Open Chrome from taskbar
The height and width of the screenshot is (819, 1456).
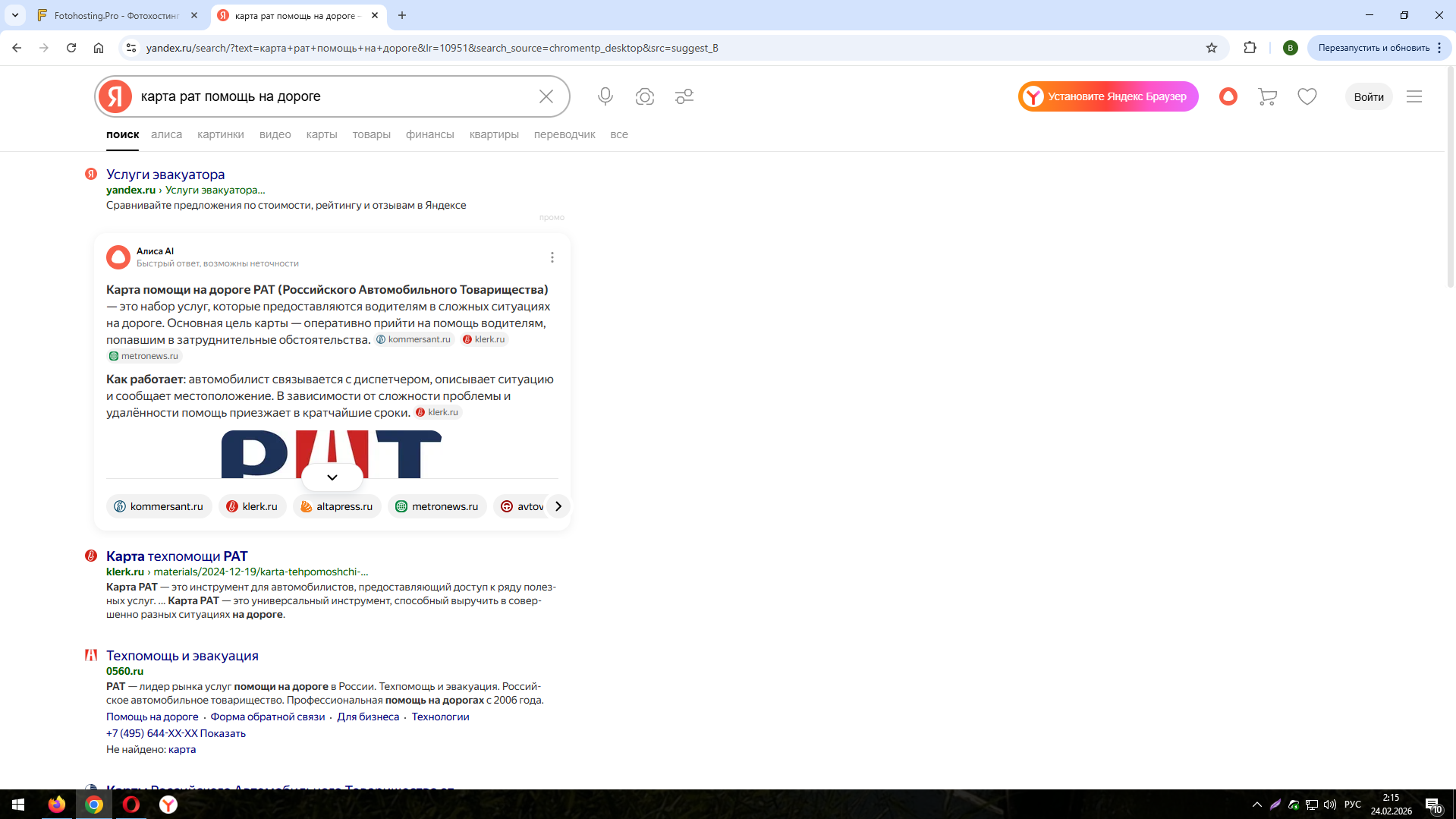click(x=94, y=805)
